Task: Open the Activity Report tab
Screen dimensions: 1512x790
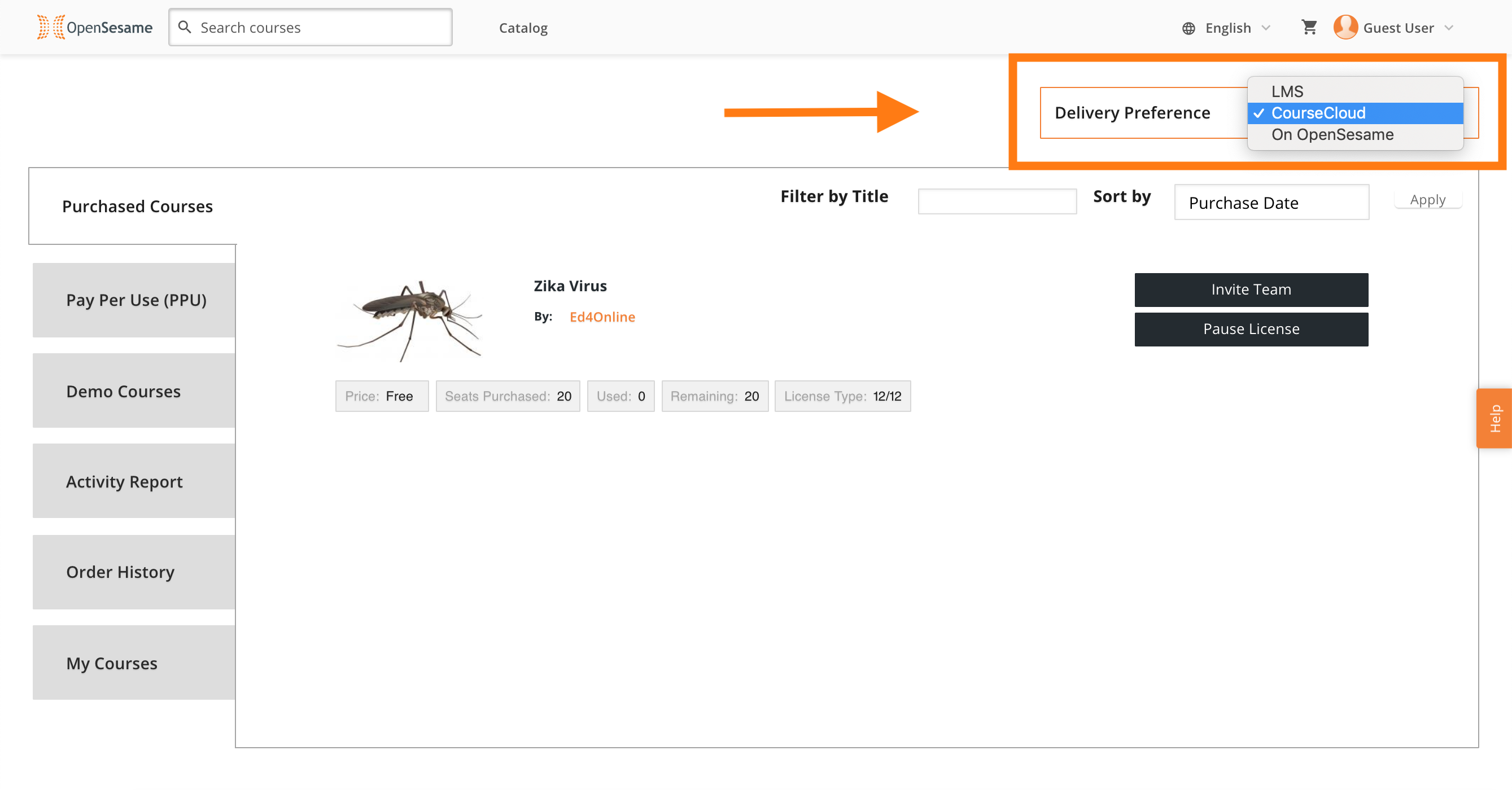Action: pyautogui.click(x=134, y=481)
